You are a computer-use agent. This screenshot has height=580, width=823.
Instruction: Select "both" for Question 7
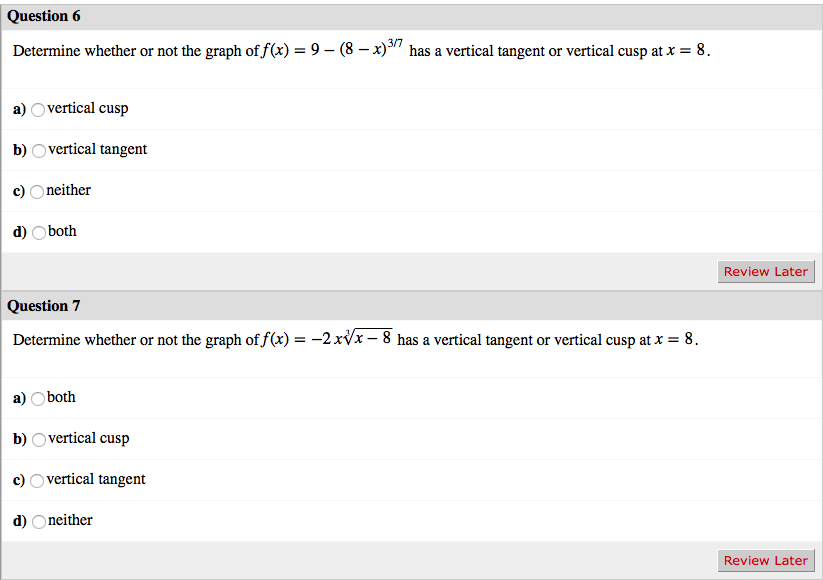click(x=38, y=398)
